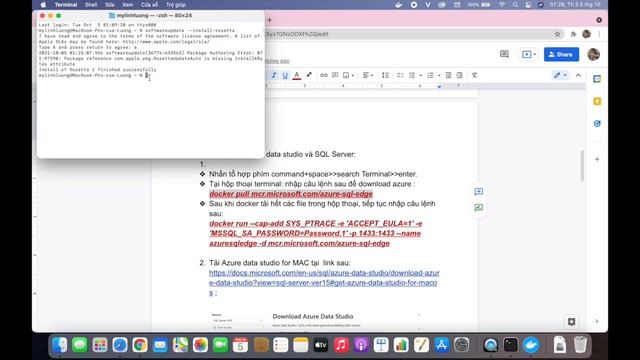640x360 pixels.
Task: Open Spotlight search in menu bar
Action: coord(515,5)
